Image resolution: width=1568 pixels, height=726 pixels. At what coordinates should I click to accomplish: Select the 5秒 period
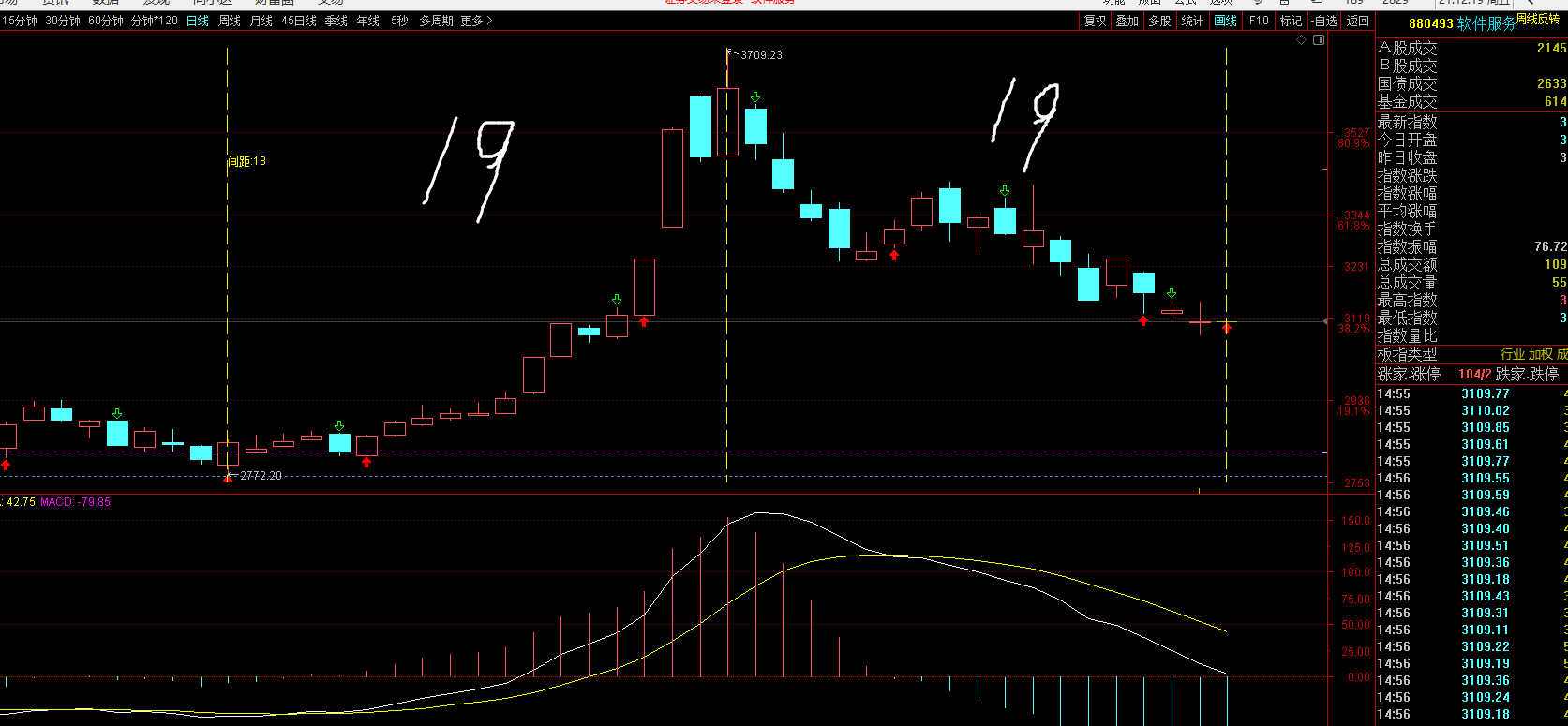pyautogui.click(x=399, y=21)
